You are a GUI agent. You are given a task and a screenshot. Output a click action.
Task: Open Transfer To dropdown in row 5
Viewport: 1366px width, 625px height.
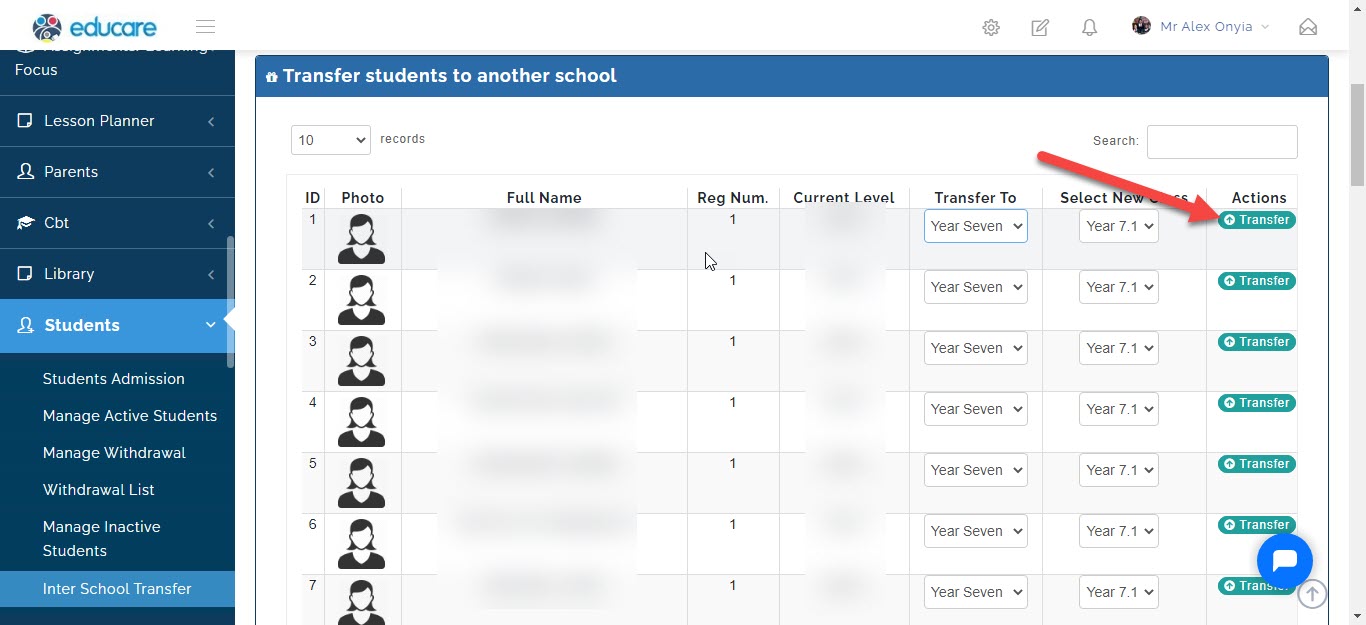[976, 470]
